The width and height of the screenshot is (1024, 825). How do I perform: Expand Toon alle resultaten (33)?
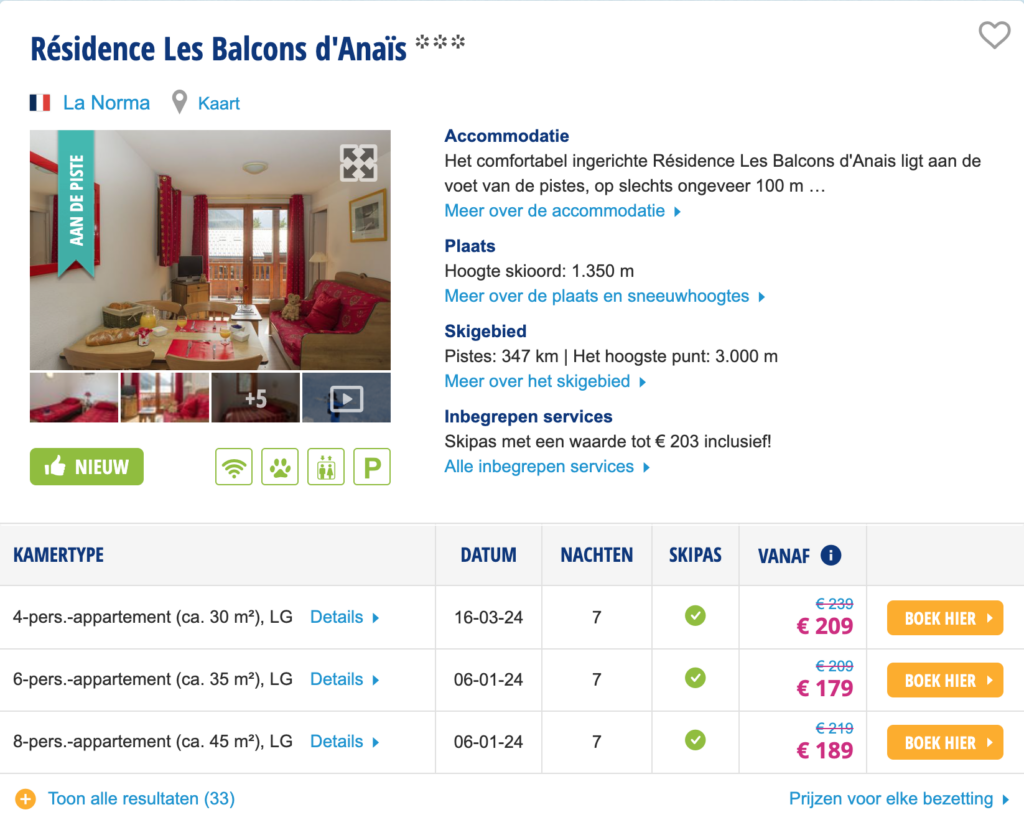pos(140,799)
